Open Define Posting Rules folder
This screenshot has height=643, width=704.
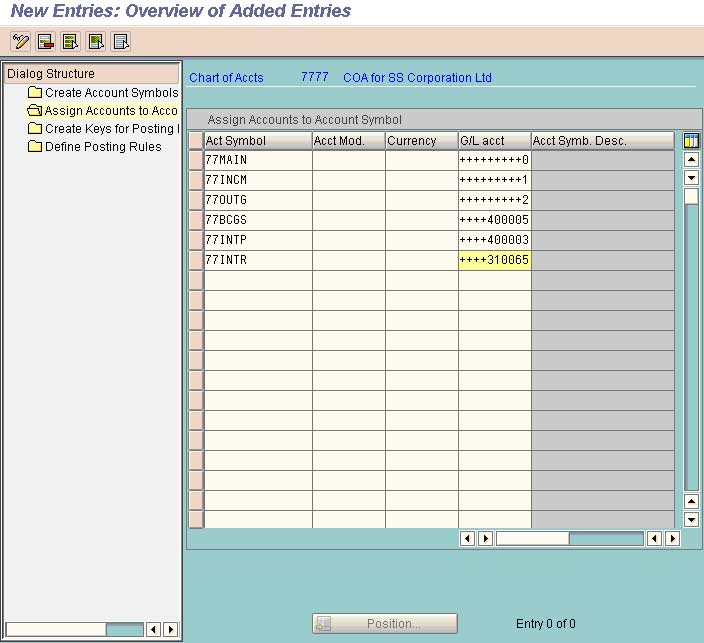click(x=94, y=146)
